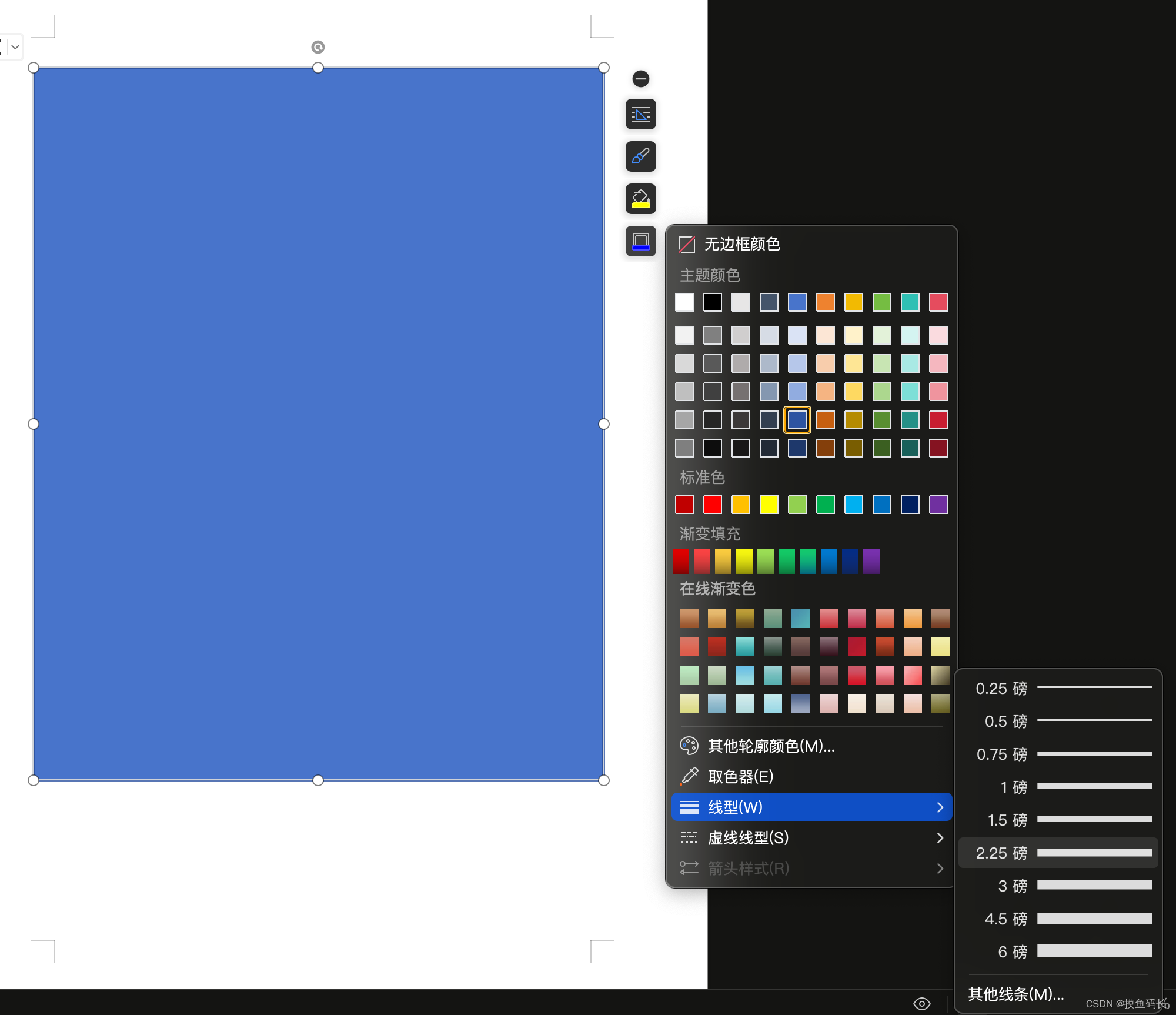Pick the green theme color in top row

coord(881,302)
